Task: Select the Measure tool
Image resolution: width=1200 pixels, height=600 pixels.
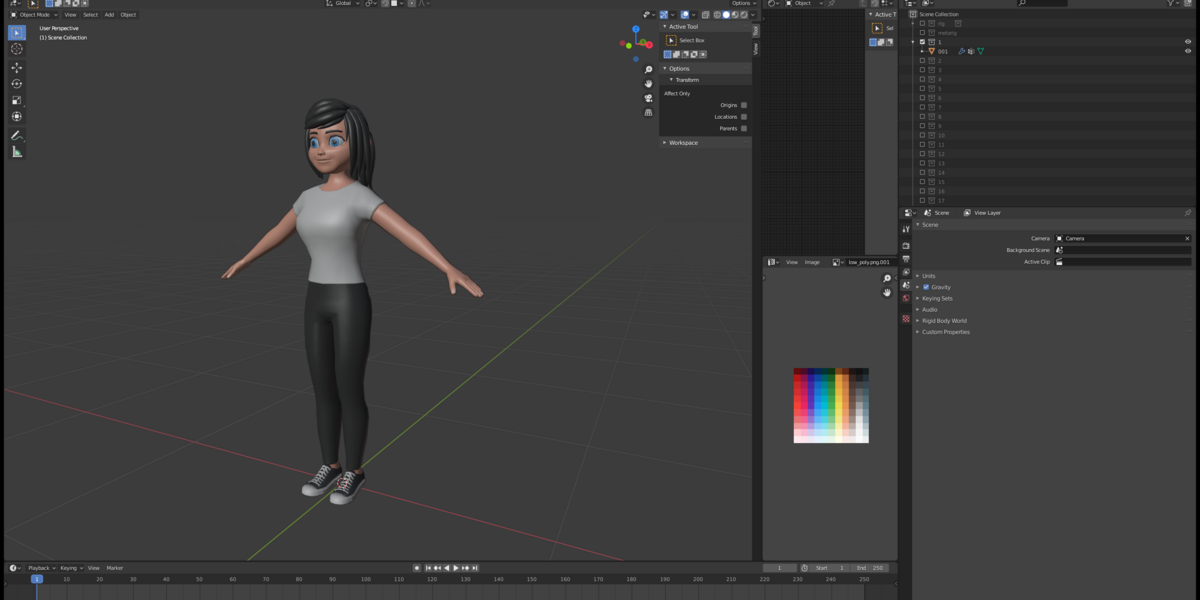Action: (17, 152)
